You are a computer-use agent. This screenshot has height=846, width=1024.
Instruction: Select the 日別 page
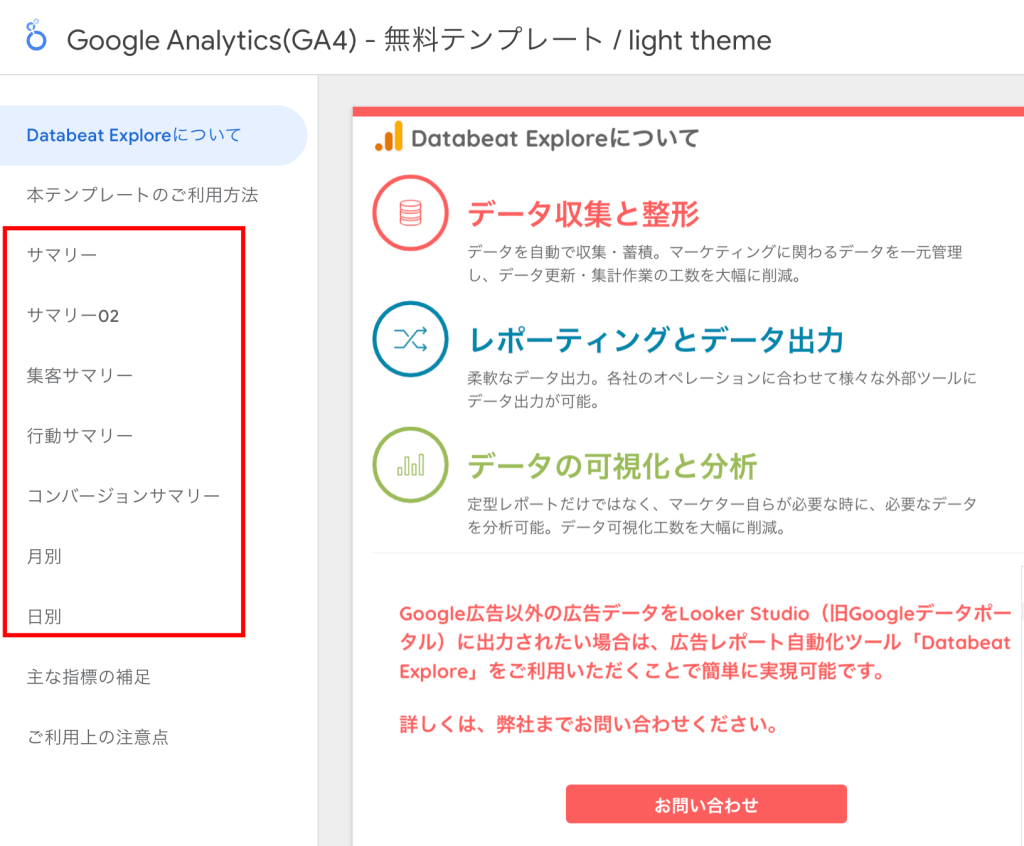point(44,617)
